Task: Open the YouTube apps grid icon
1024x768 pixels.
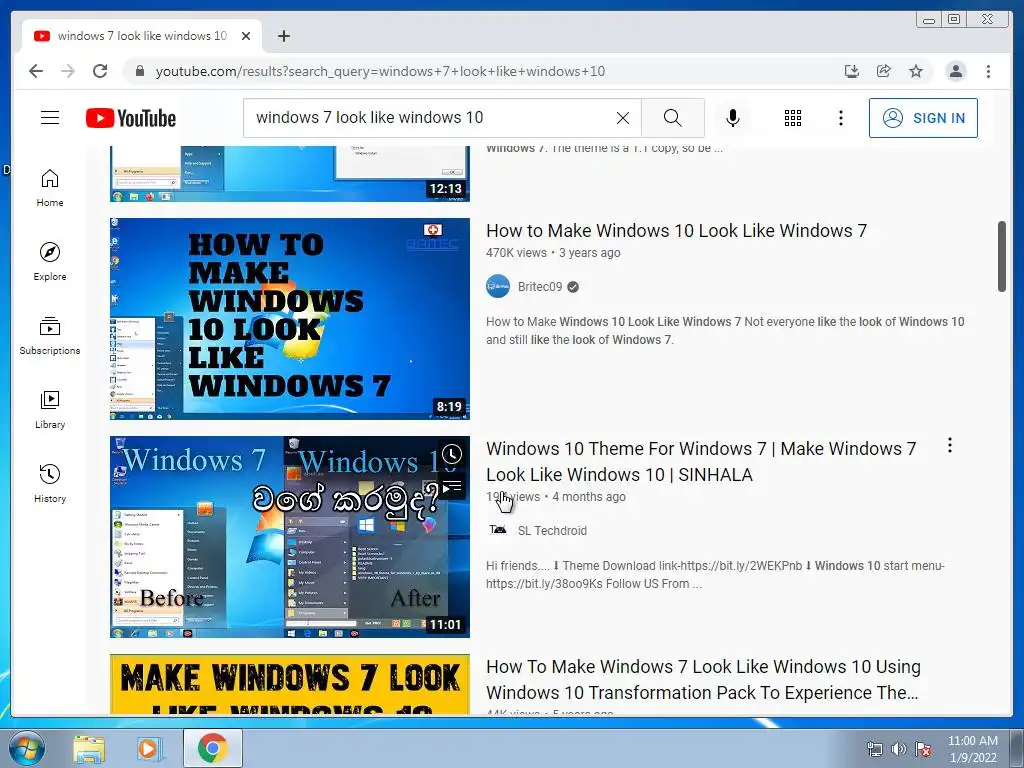Action: tap(793, 118)
